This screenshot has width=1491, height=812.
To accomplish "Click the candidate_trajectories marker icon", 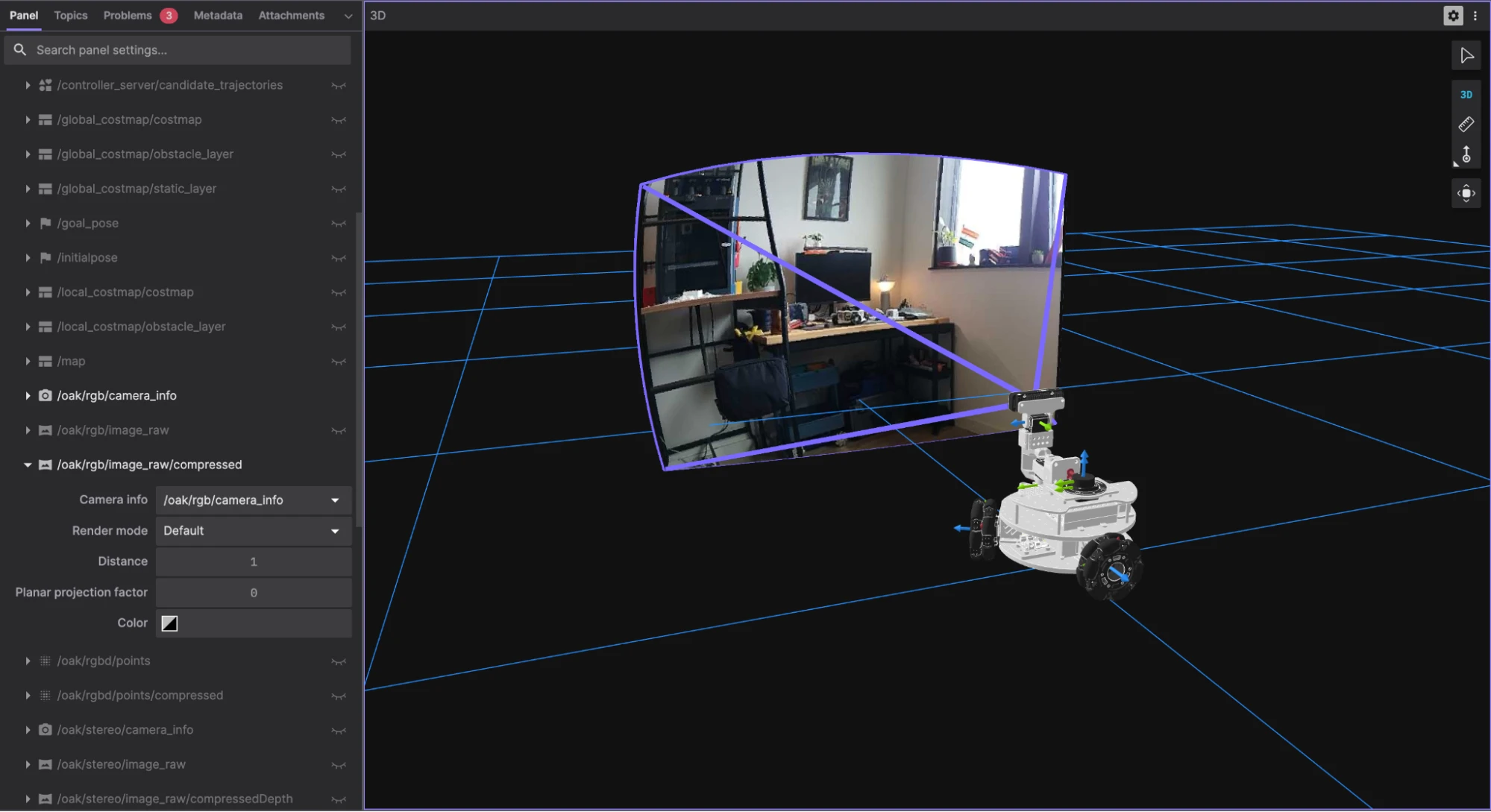I will pyautogui.click(x=45, y=85).
